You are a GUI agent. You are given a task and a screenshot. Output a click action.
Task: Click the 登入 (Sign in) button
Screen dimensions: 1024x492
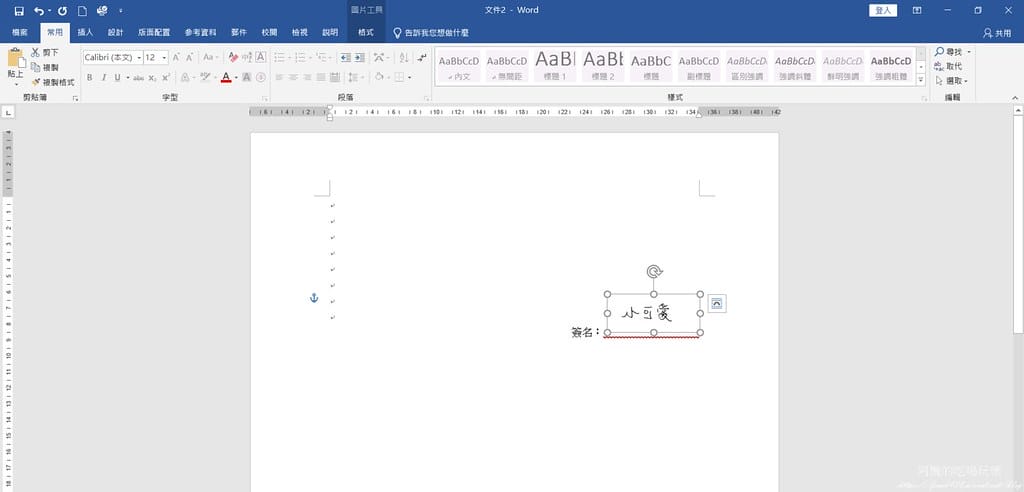click(x=883, y=10)
